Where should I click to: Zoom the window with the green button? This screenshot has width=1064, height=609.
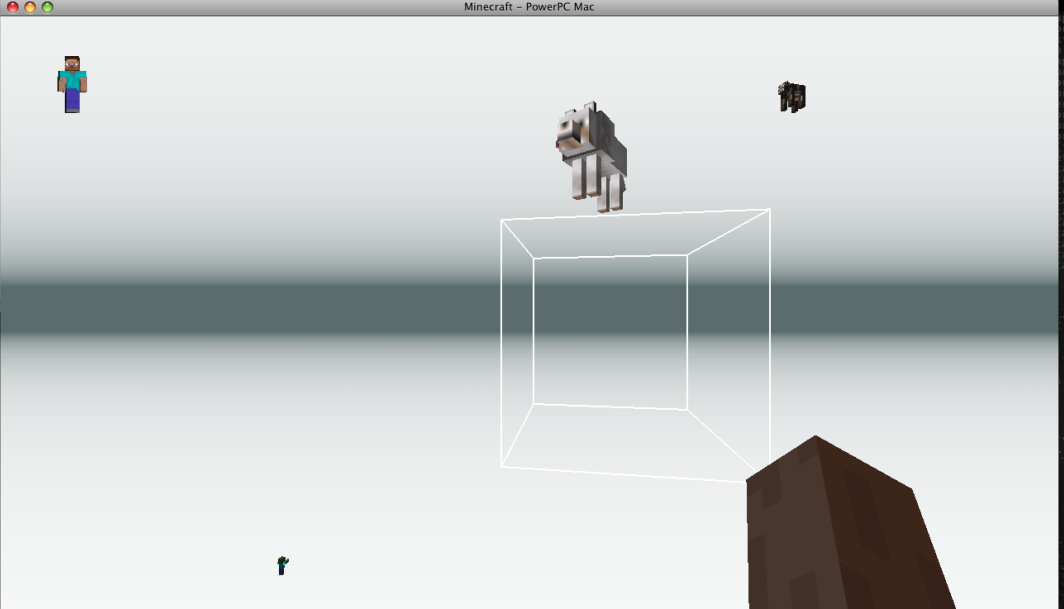(x=48, y=7)
